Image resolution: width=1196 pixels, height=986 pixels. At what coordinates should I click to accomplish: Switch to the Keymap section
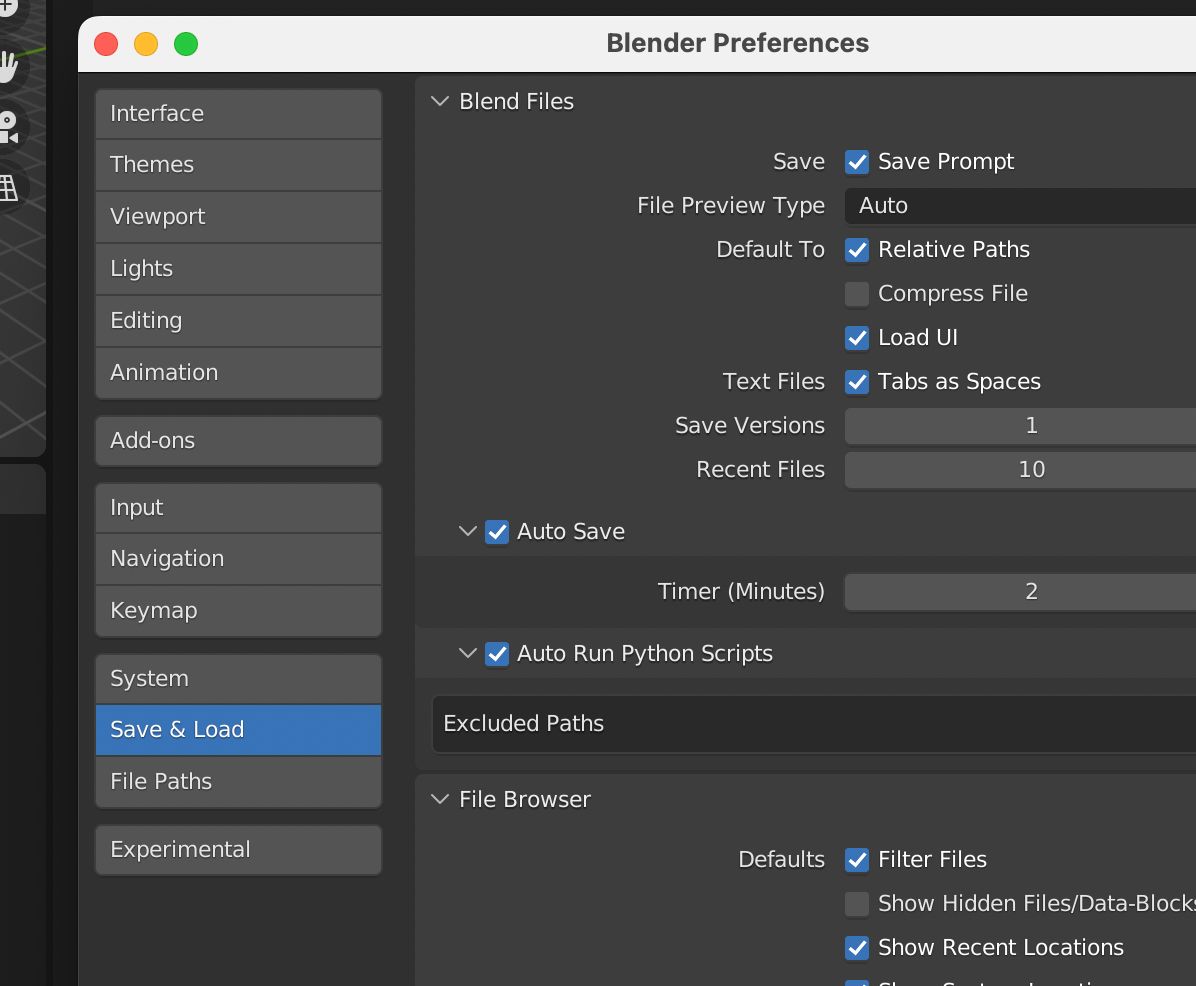(x=238, y=611)
